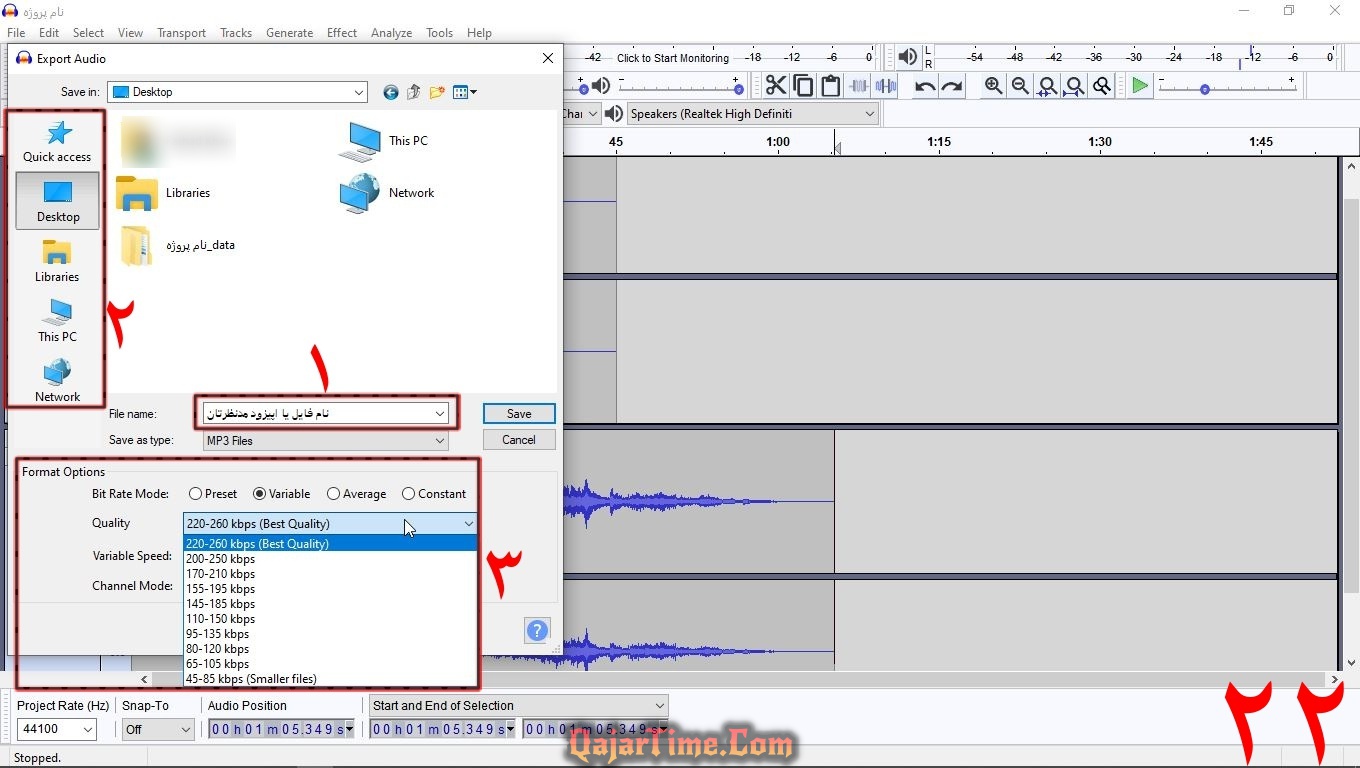Click the Save button
Image resolution: width=1360 pixels, height=768 pixels.
pos(519,414)
